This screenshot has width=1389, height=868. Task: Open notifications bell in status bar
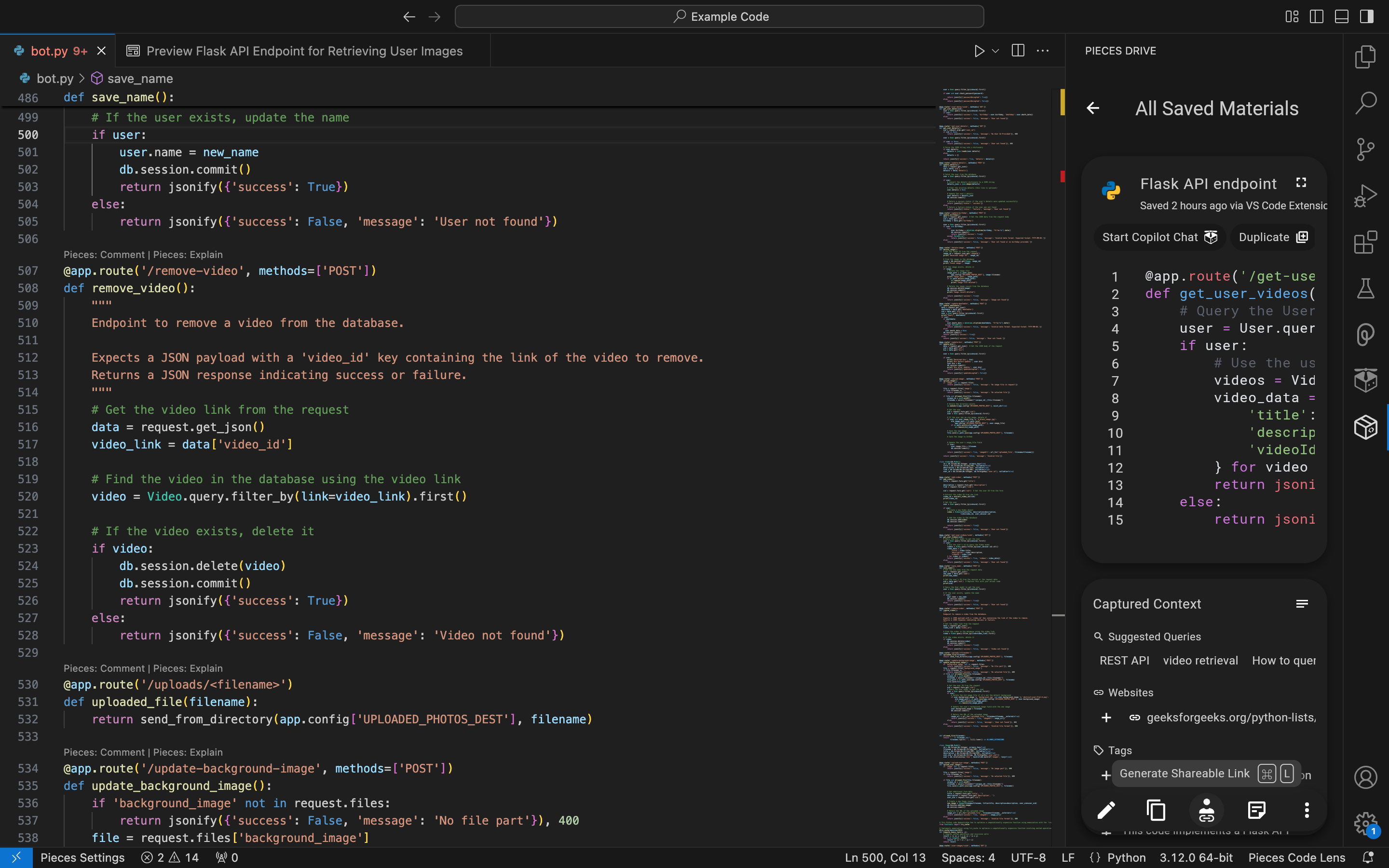pos(1368,858)
